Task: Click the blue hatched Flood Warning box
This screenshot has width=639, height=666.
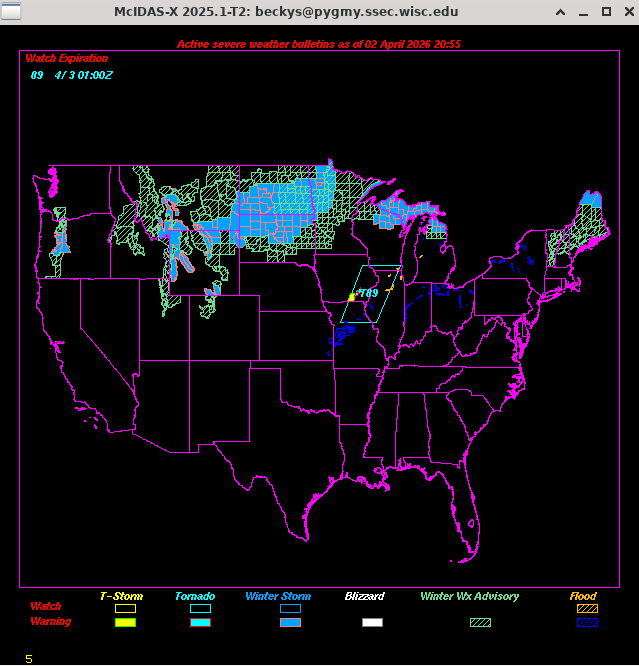Action: click(x=587, y=622)
